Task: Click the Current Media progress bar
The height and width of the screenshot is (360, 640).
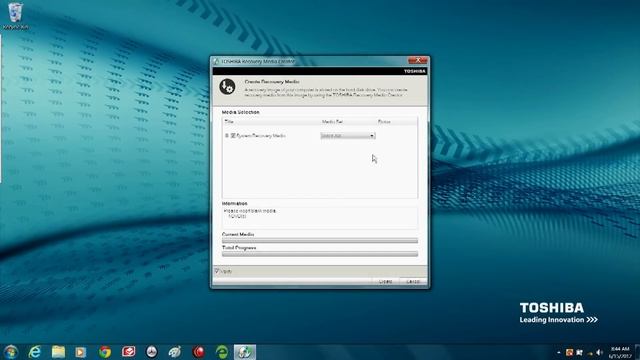Action: [x=320, y=241]
